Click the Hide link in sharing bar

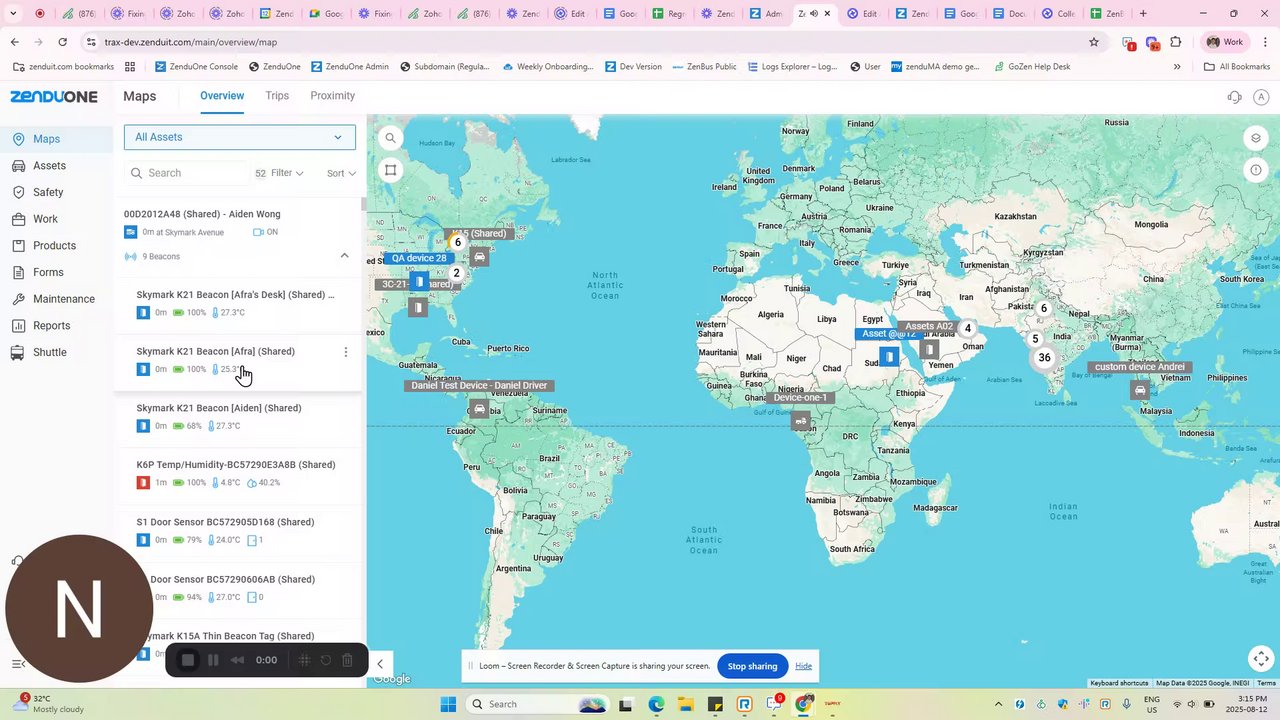pyautogui.click(x=803, y=666)
